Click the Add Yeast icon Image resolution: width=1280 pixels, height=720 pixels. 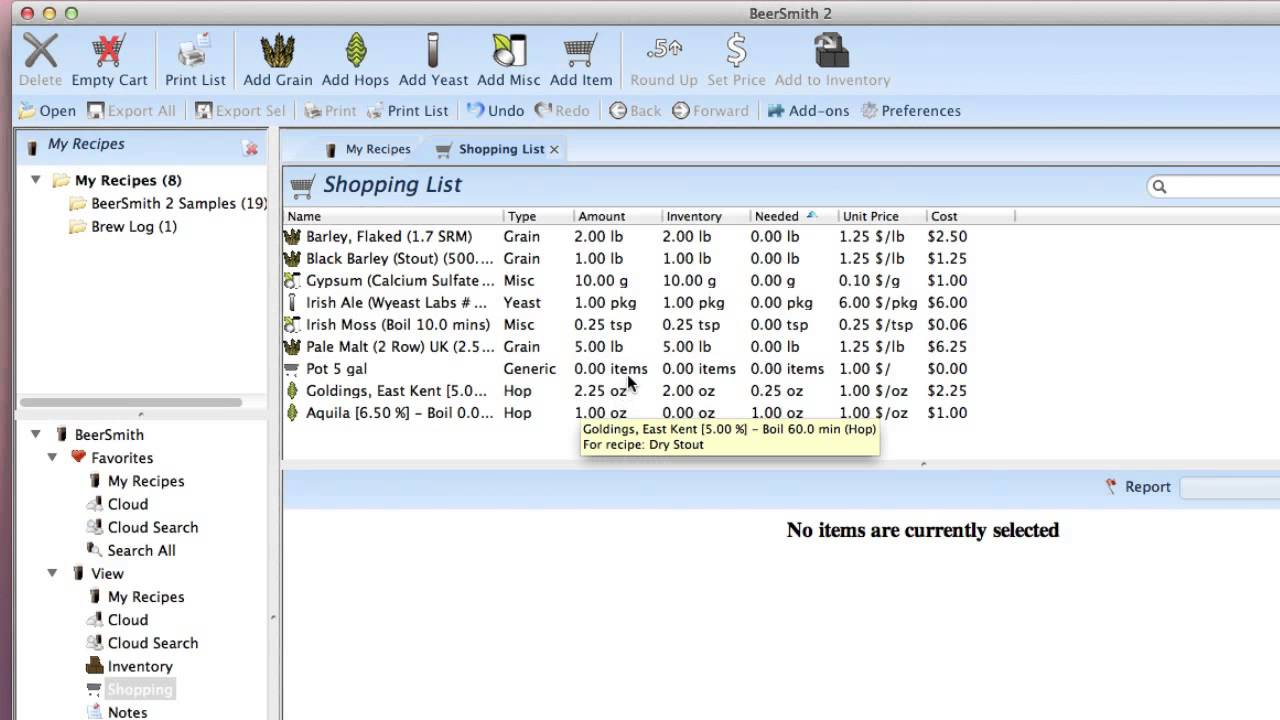pos(433,51)
